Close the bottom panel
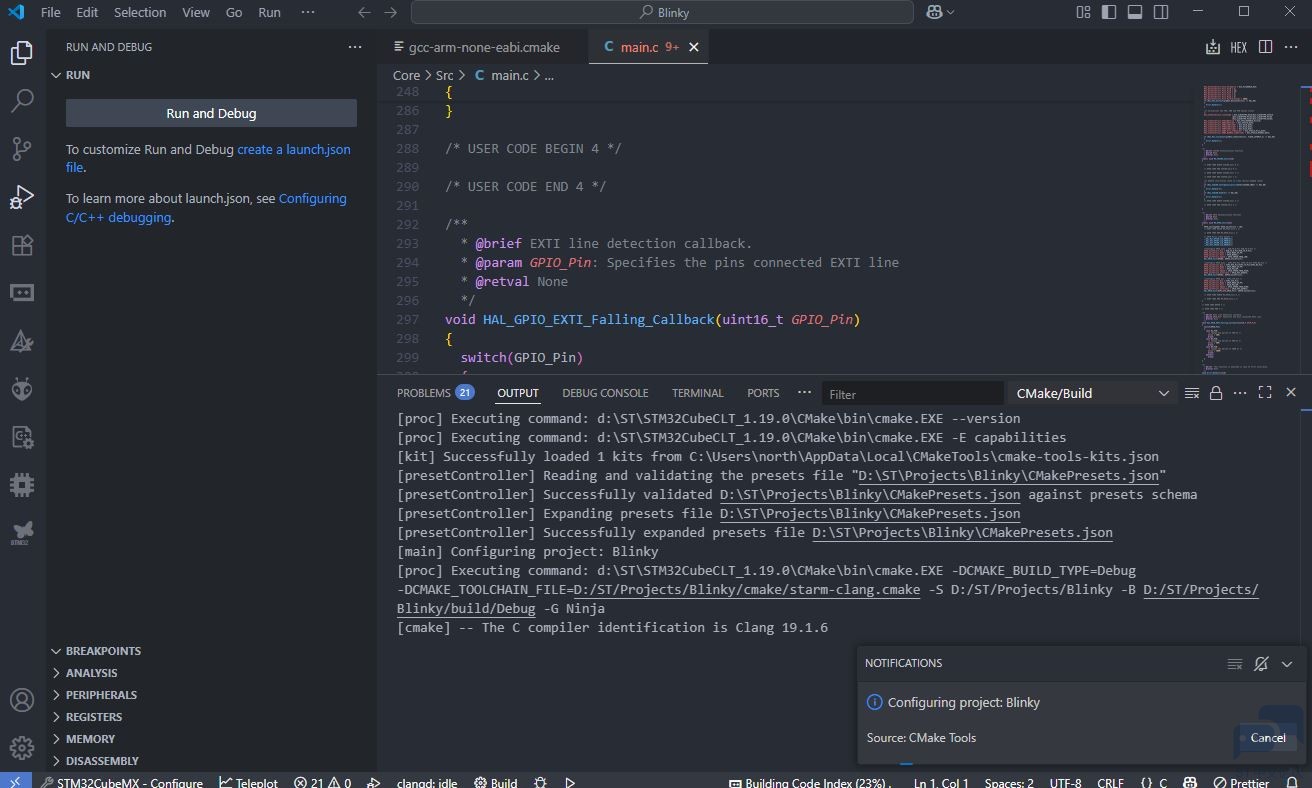Viewport: 1312px width, 788px height. [1291, 393]
